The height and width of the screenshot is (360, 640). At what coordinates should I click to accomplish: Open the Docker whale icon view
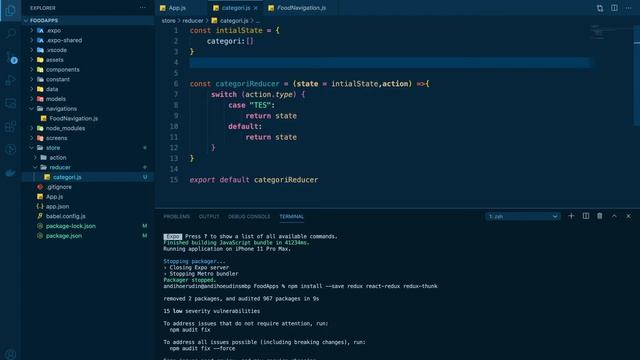pos(11,173)
